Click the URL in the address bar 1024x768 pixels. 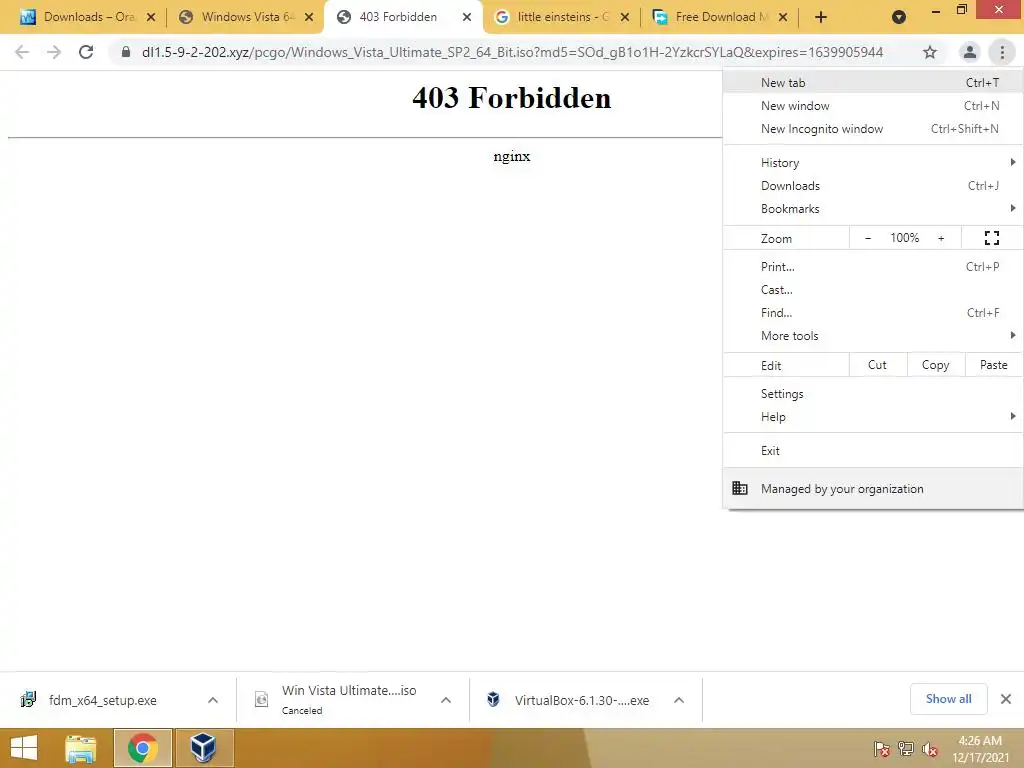pyautogui.click(x=512, y=52)
